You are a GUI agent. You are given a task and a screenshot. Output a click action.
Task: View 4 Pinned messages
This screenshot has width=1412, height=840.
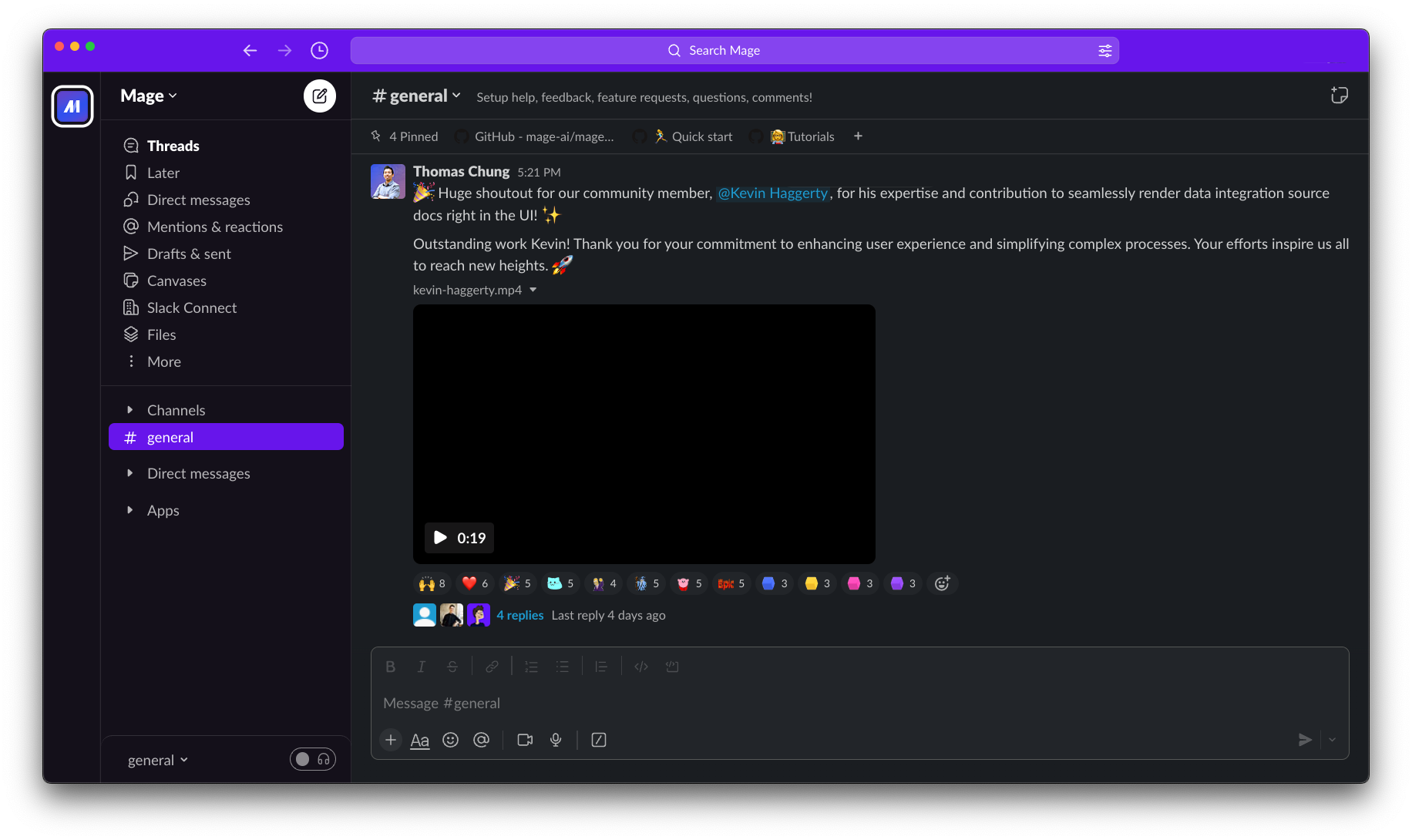[x=405, y=136]
